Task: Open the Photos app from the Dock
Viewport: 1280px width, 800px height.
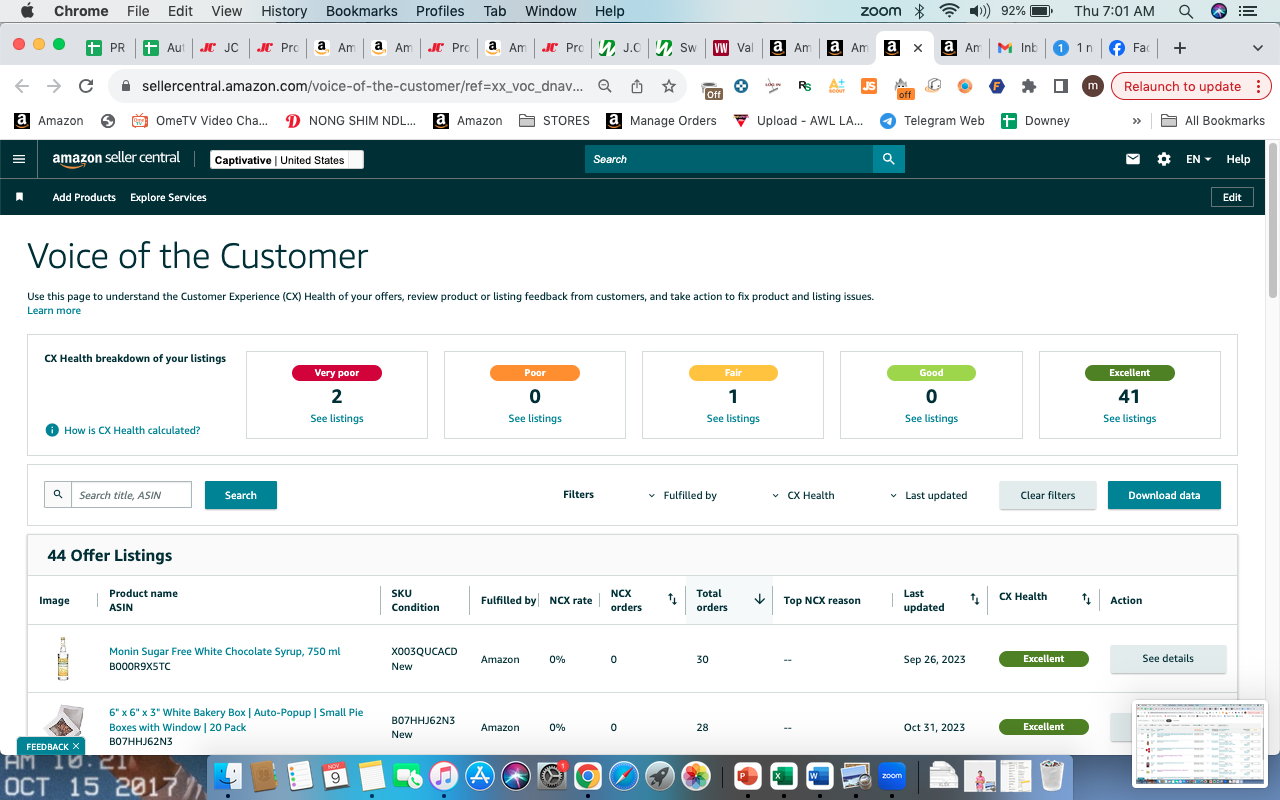Action: point(695,775)
